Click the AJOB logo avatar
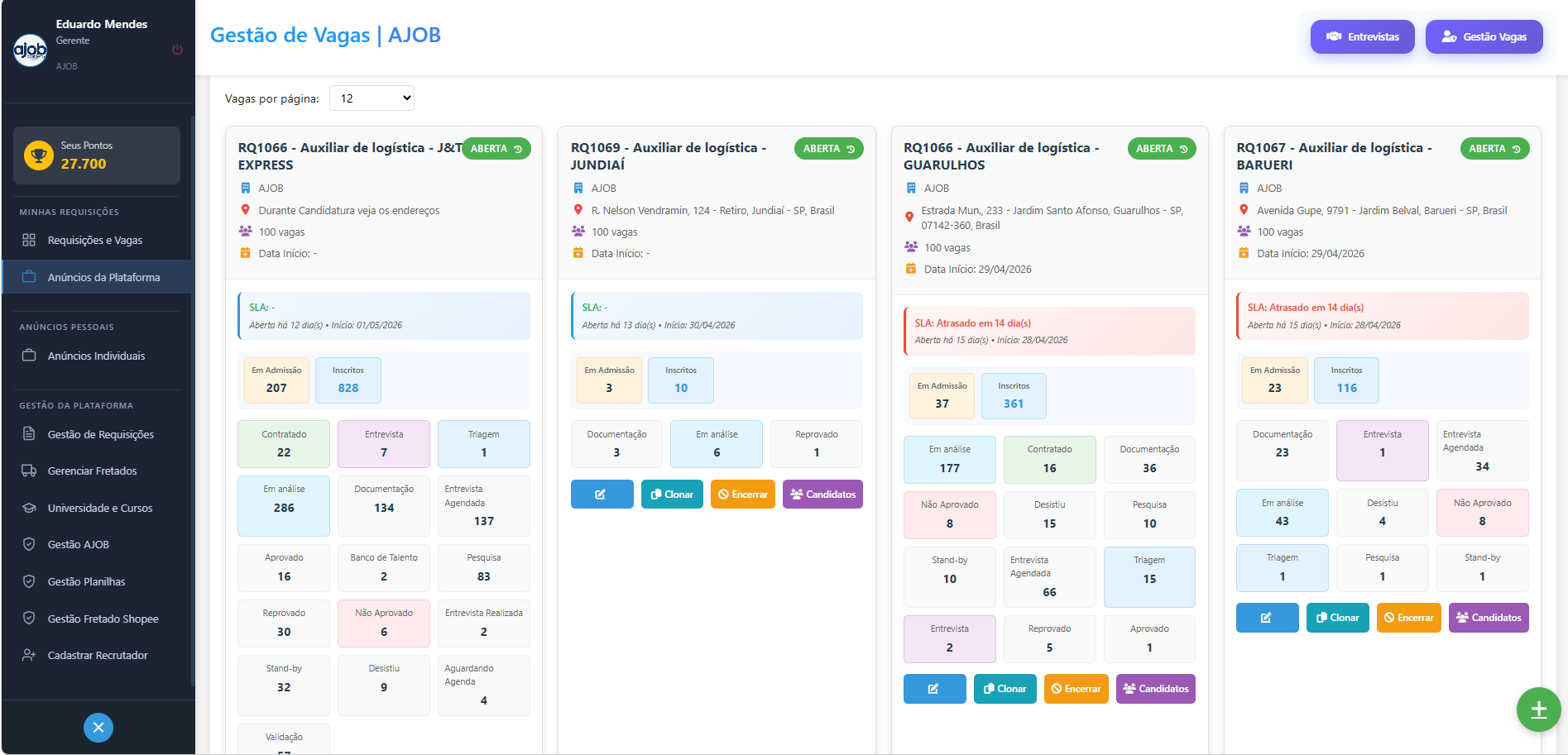This screenshot has width=1568, height=755. 30,50
